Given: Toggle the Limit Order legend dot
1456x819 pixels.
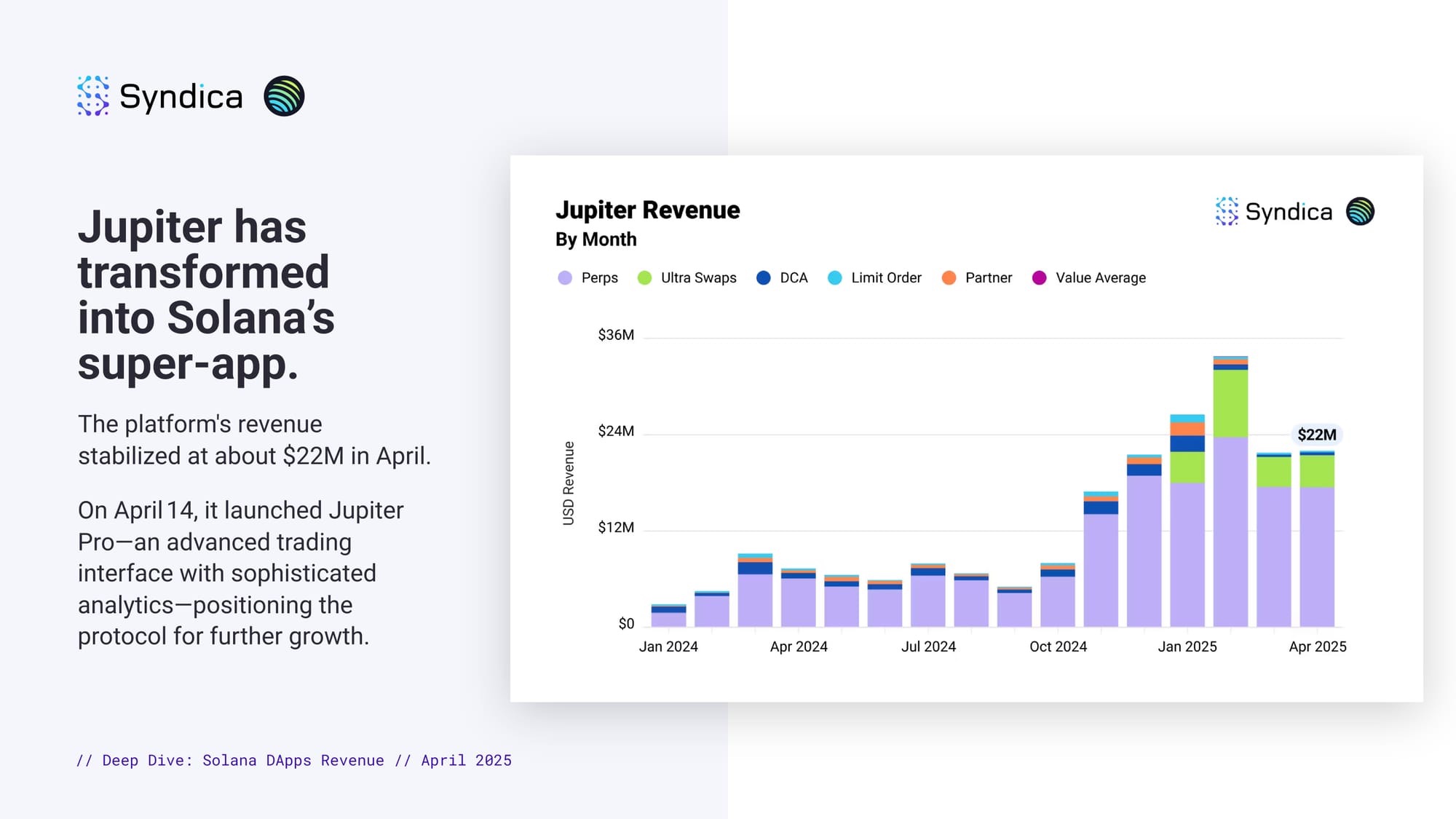Looking at the screenshot, I should point(835,278).
